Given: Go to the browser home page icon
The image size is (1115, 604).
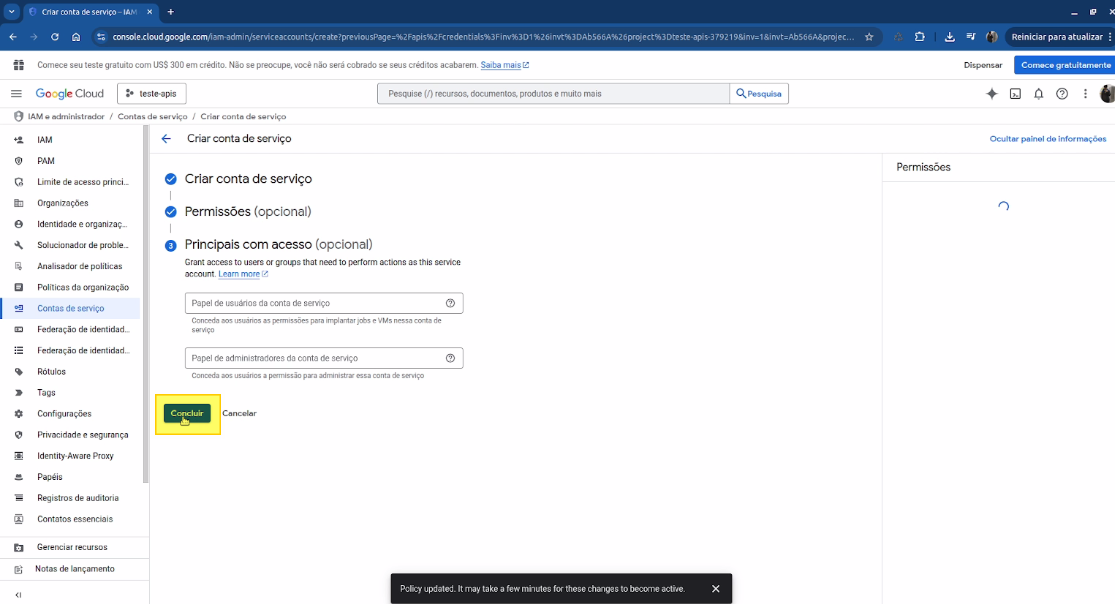Looking at the screenshot, I should tap(76, 37).
